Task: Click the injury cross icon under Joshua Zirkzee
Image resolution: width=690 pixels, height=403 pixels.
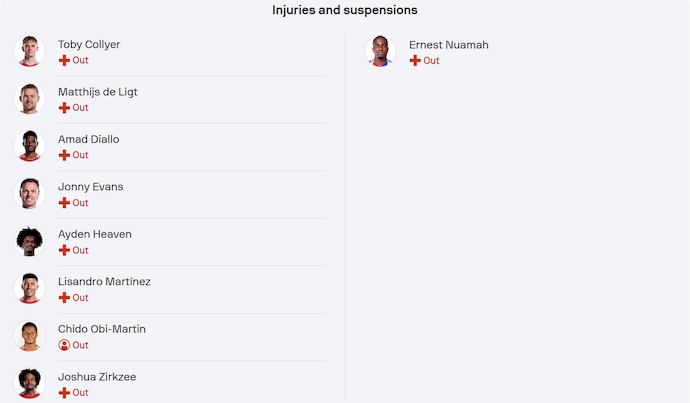Action: click(x=64, y=393)
